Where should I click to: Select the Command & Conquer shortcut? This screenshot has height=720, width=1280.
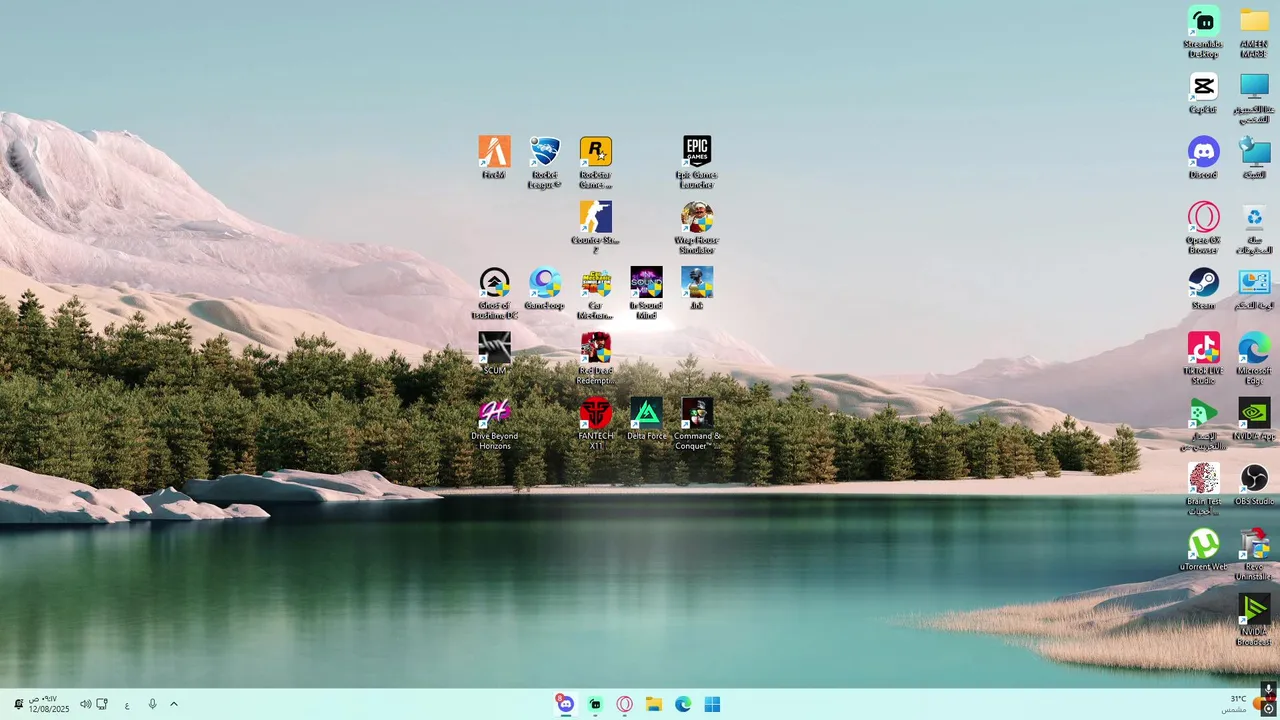point(697,423)
